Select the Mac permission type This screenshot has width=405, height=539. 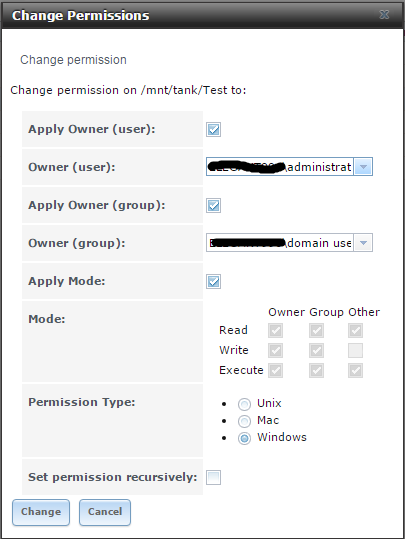coord(244,421)
